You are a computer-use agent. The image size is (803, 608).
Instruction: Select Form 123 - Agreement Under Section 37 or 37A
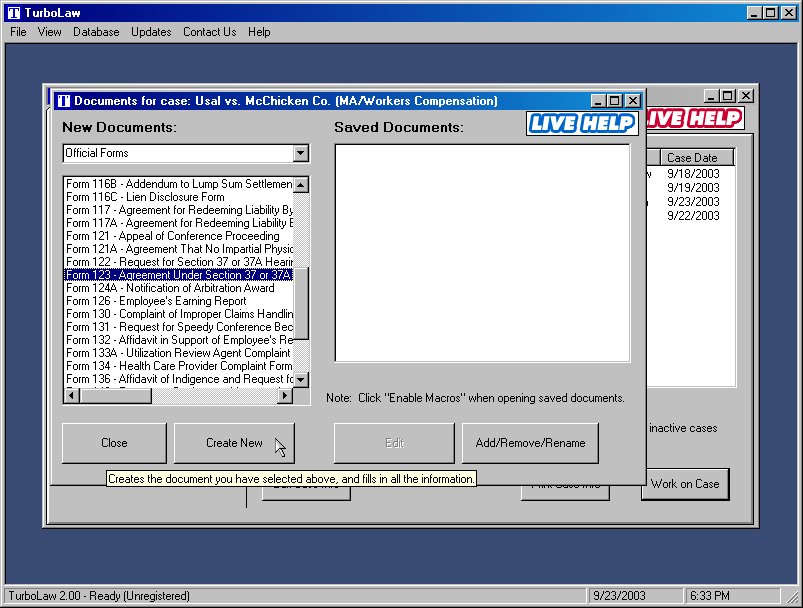click(x=179, y=275)
